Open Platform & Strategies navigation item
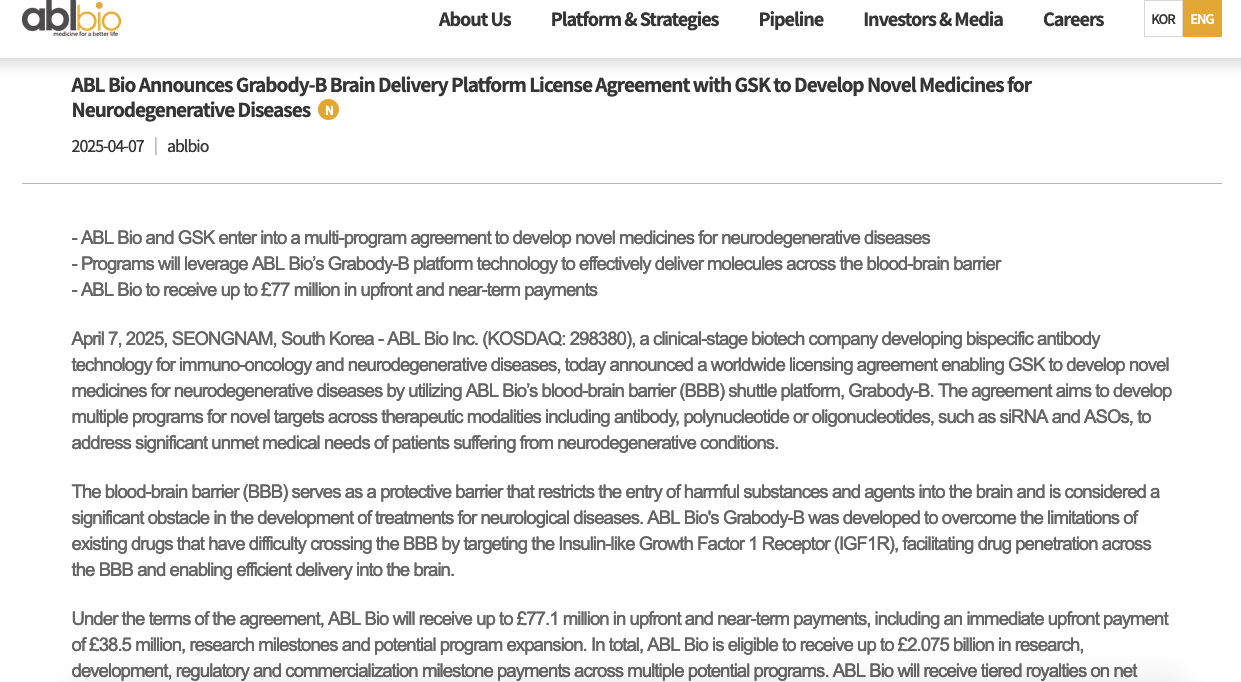 point(635,19)
